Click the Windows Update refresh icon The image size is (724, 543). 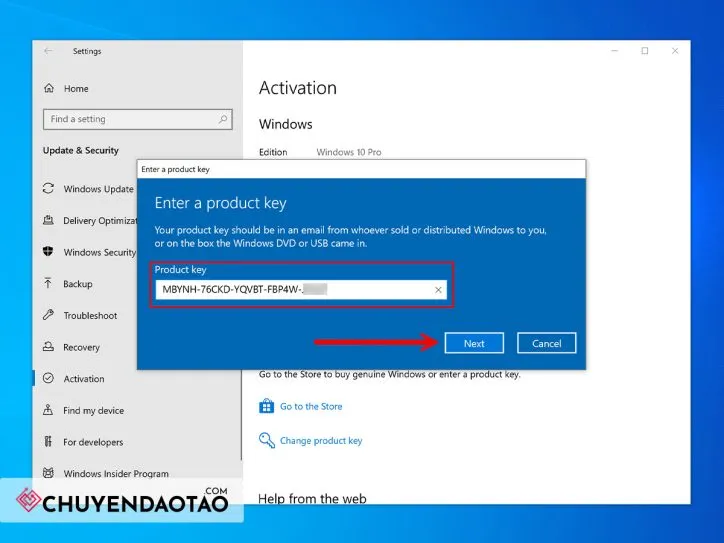[48, 188]
